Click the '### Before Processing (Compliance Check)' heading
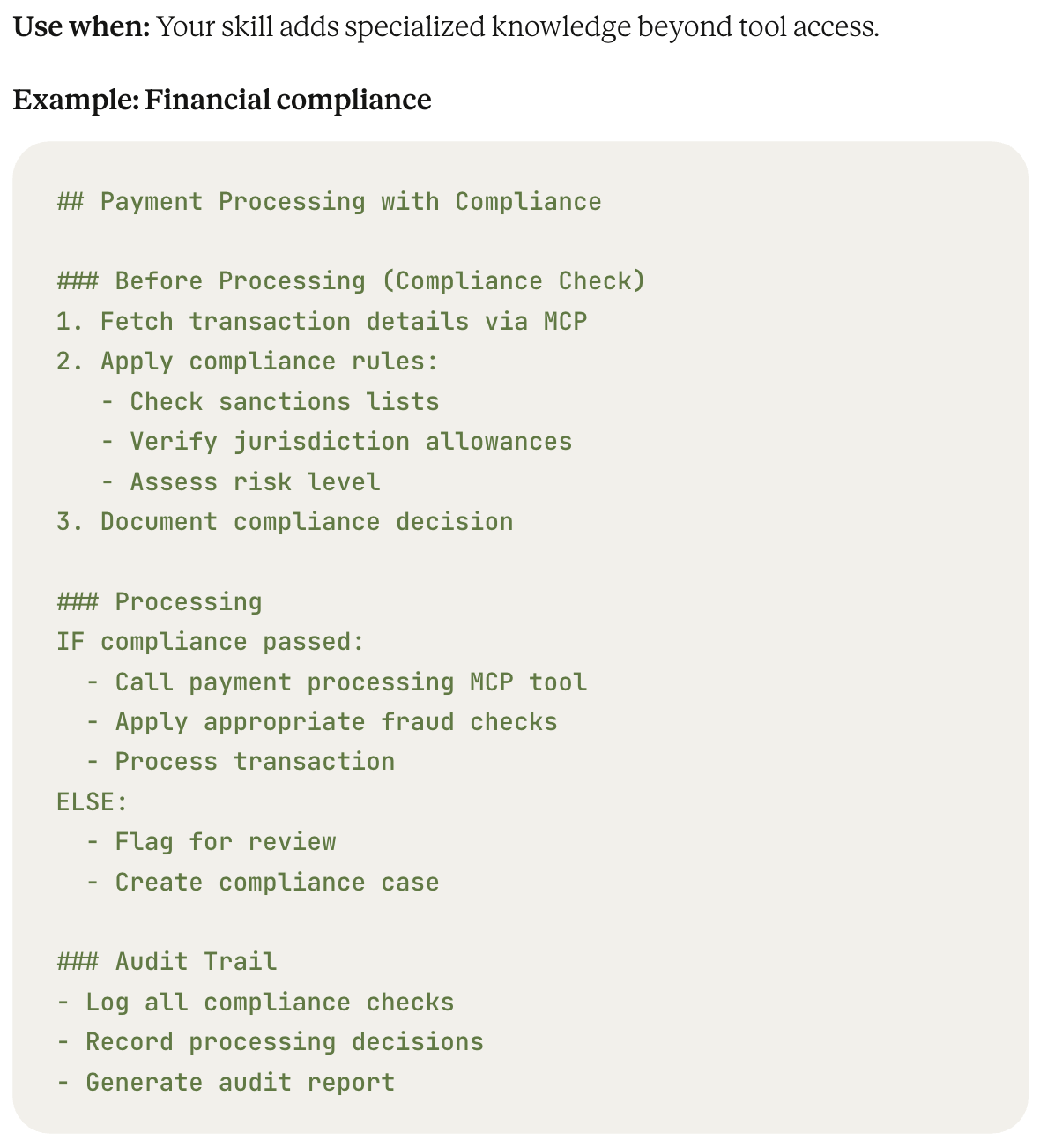 [352, 281]
